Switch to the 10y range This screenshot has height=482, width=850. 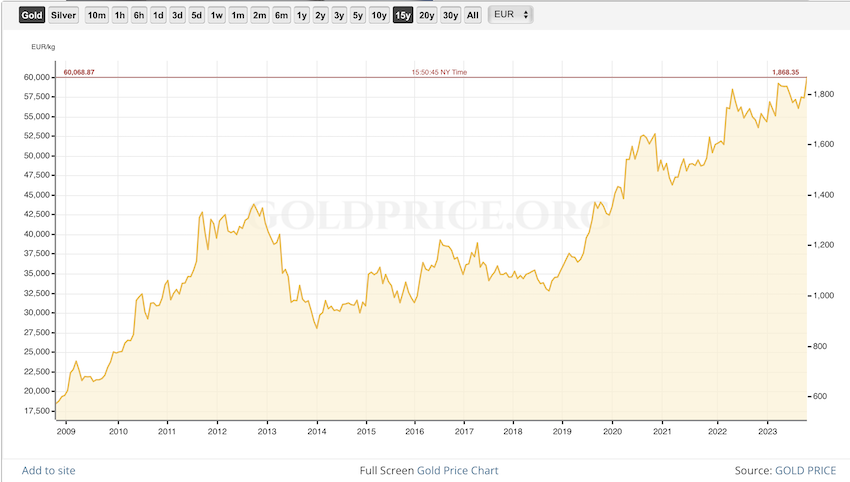379,15
